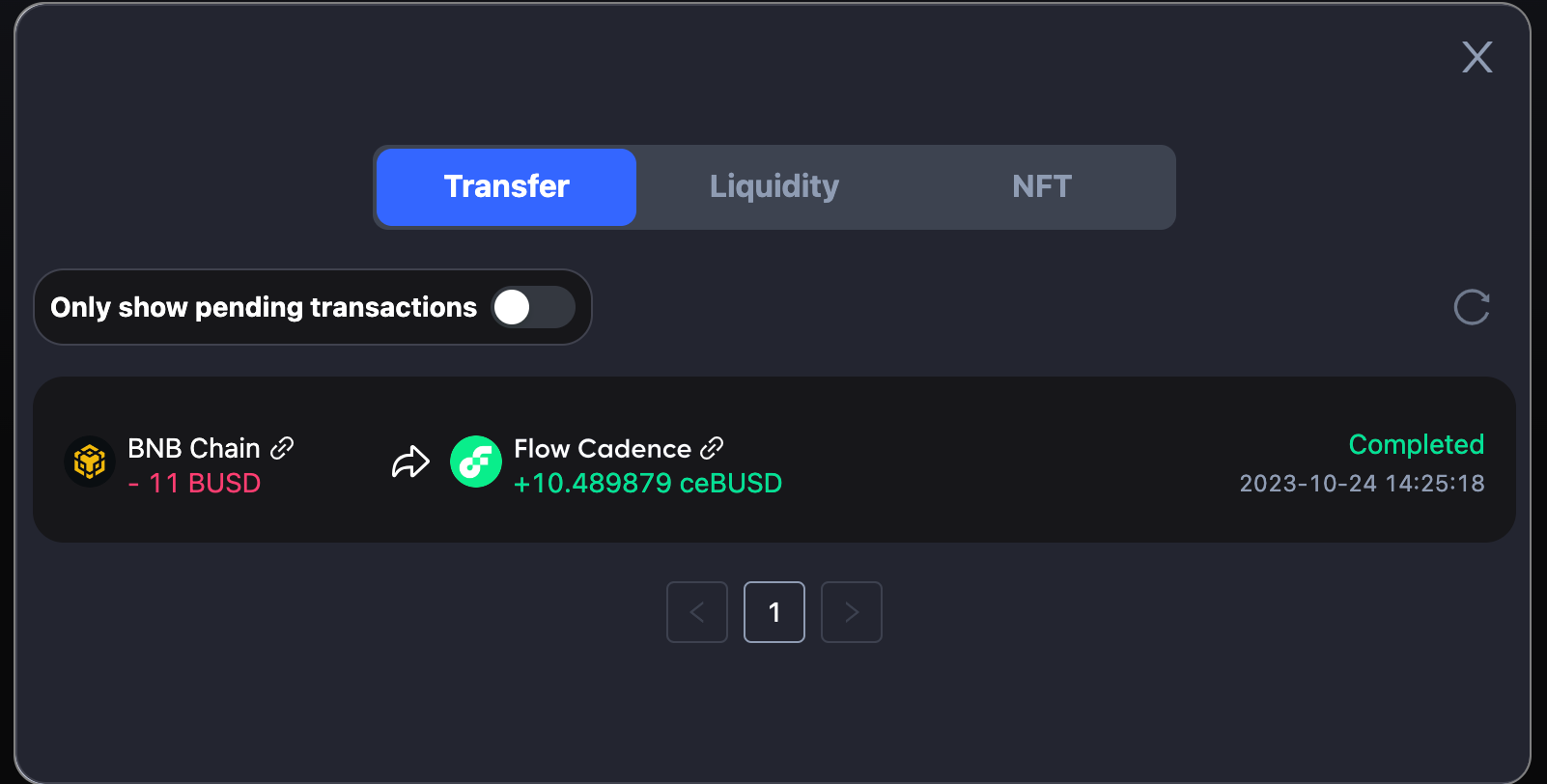Click the -11 BUSD sent amount

click(x=194, y=483)
